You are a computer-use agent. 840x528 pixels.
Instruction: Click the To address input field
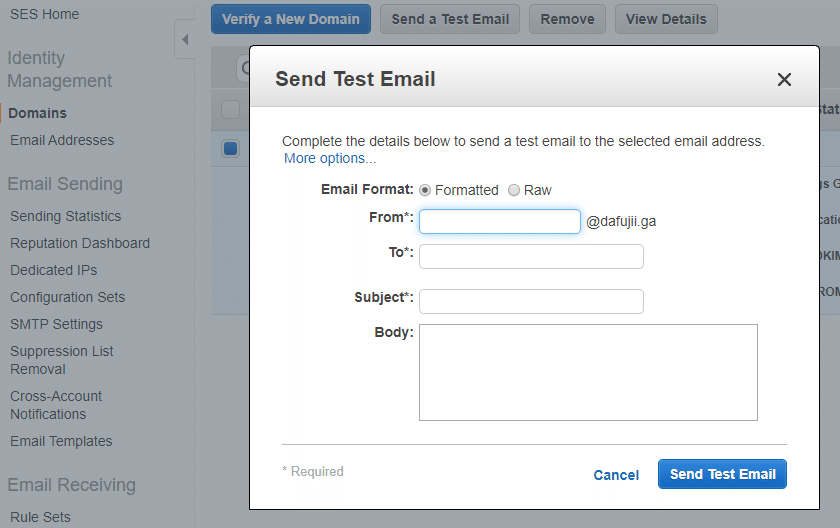531,257
